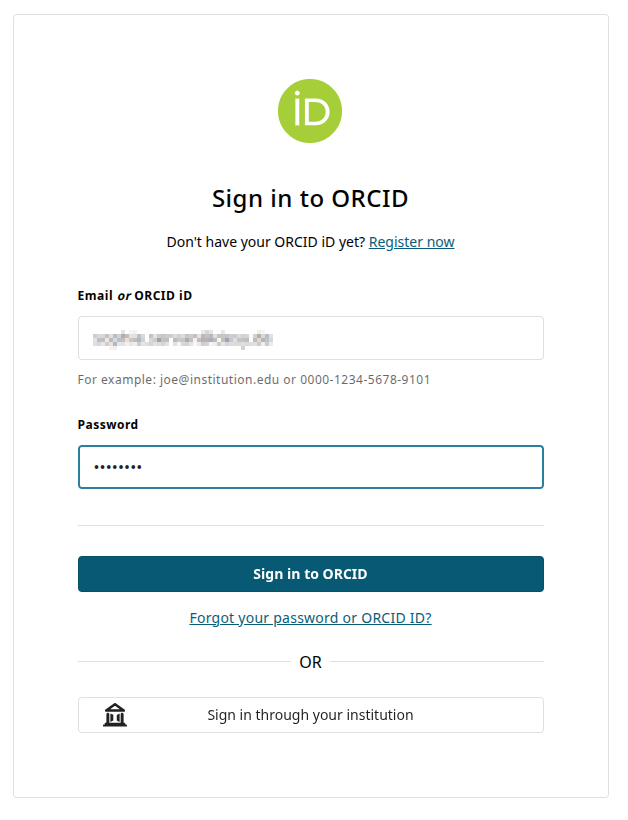Screen dimensions: 628x820
Task: Choose Sign in through your institution
Action: pos(310,715)
